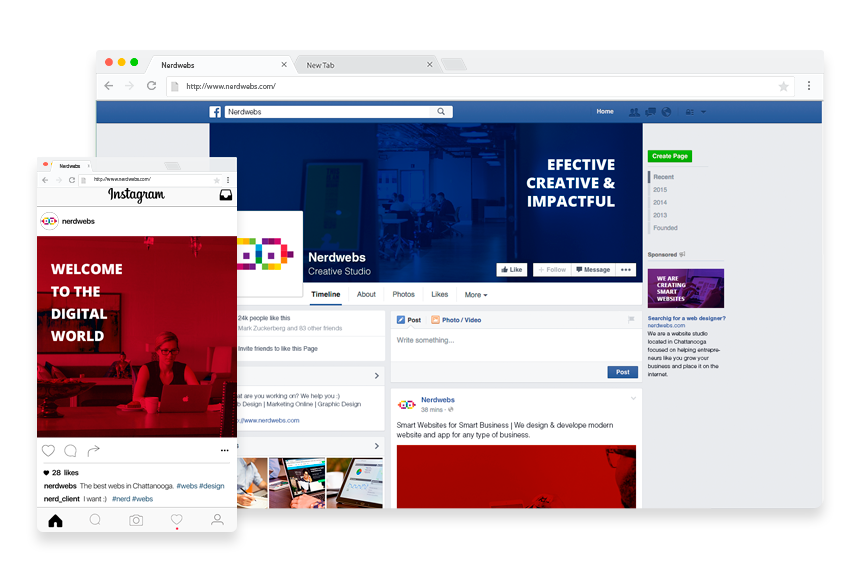Viewport: 858px width, 583px height.
Task: Click the sponsored ad image for smart websites
Action: (x=686, y=288)
